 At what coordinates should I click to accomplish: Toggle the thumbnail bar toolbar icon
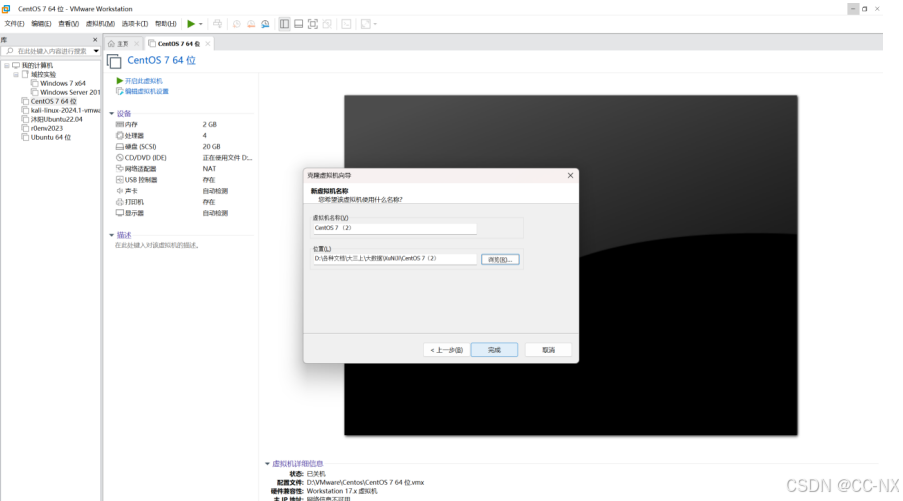tap(298, 24)
